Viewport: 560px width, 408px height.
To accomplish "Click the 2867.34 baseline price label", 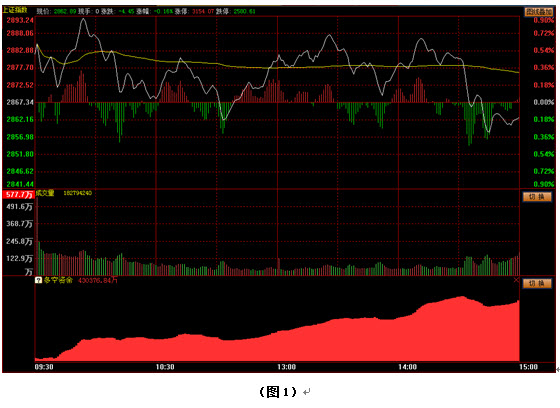I will [20, 102].
